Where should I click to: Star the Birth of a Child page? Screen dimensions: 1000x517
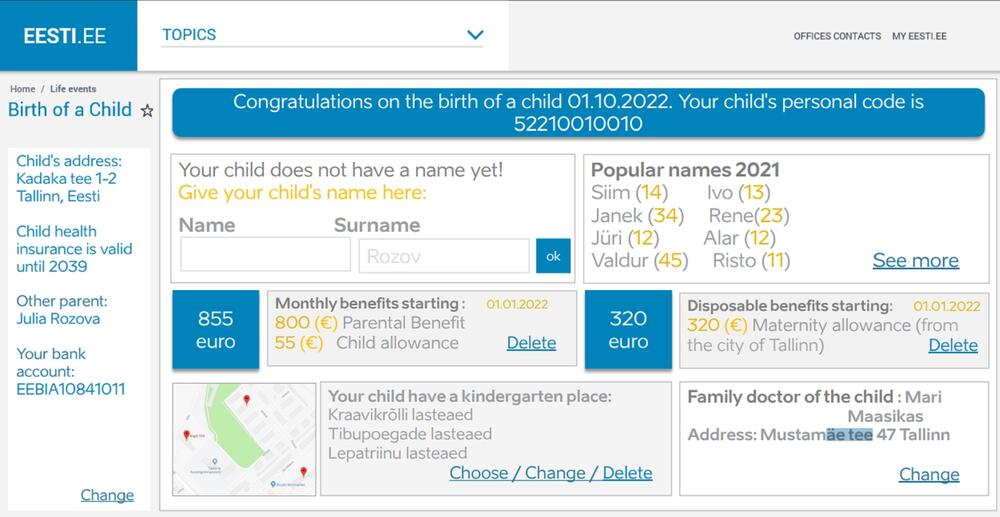click(147, 111)
